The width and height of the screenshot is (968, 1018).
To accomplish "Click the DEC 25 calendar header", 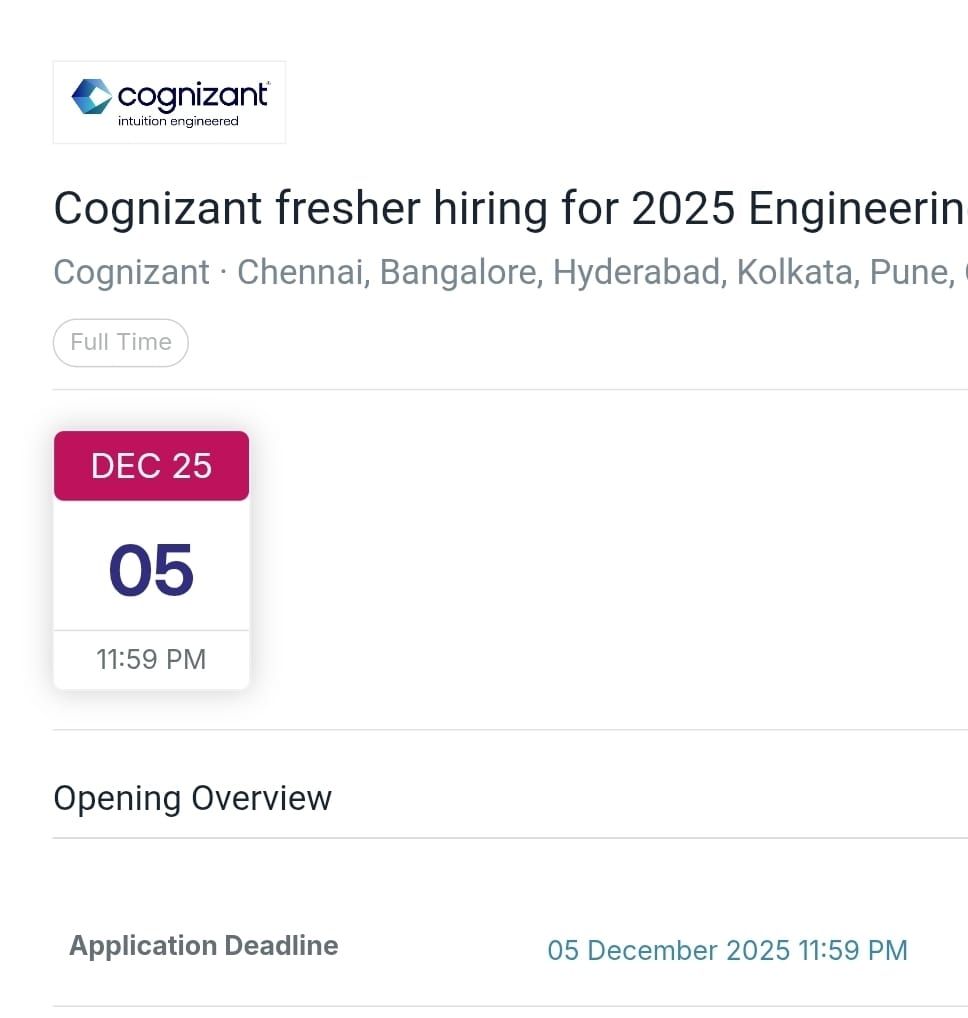I will [151, 466].
